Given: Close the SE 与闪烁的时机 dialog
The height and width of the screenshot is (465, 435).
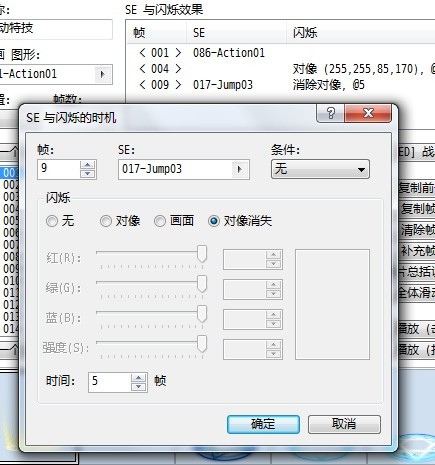Looking at the screenshot, I should click(368, 113).
